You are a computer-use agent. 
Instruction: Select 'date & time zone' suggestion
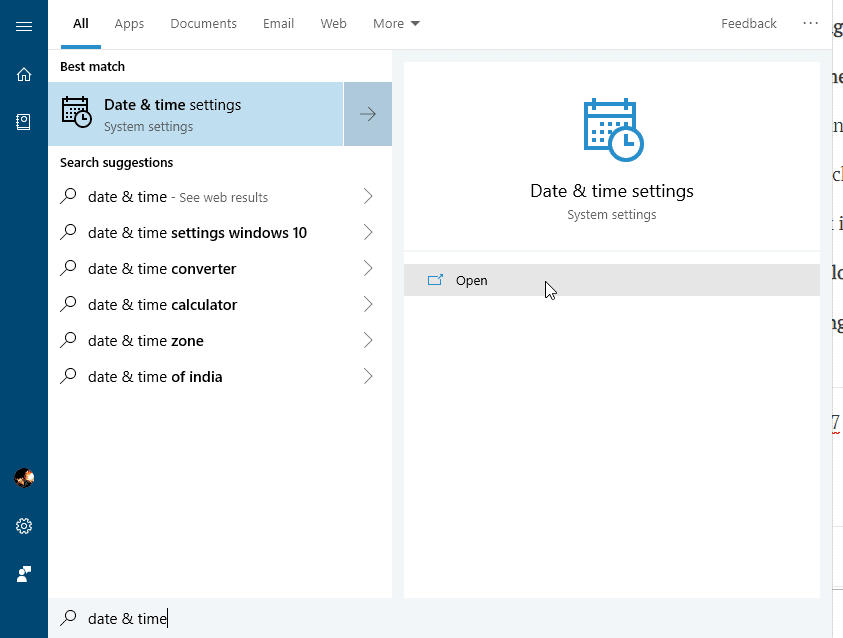(220, 340)
